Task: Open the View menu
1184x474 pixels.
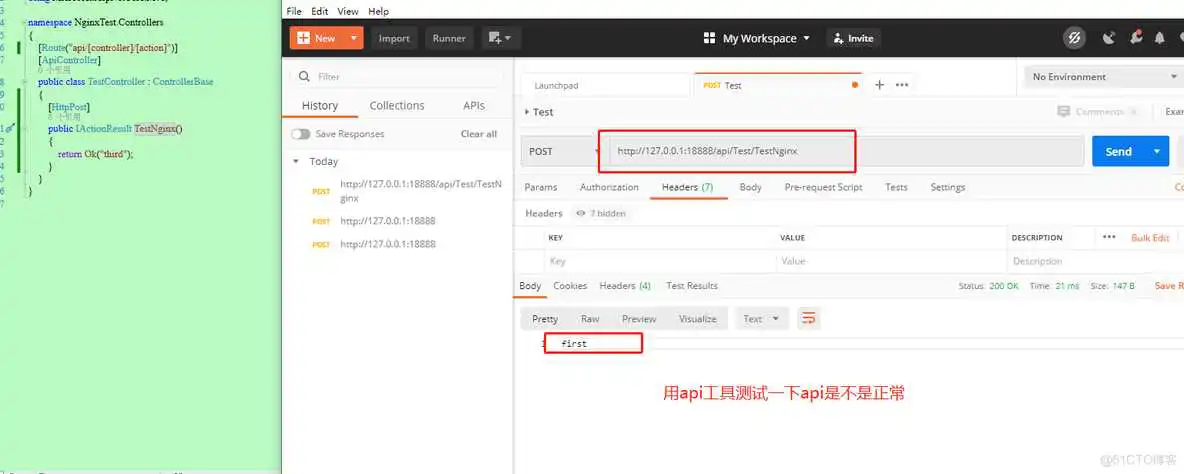Action: 348,11
